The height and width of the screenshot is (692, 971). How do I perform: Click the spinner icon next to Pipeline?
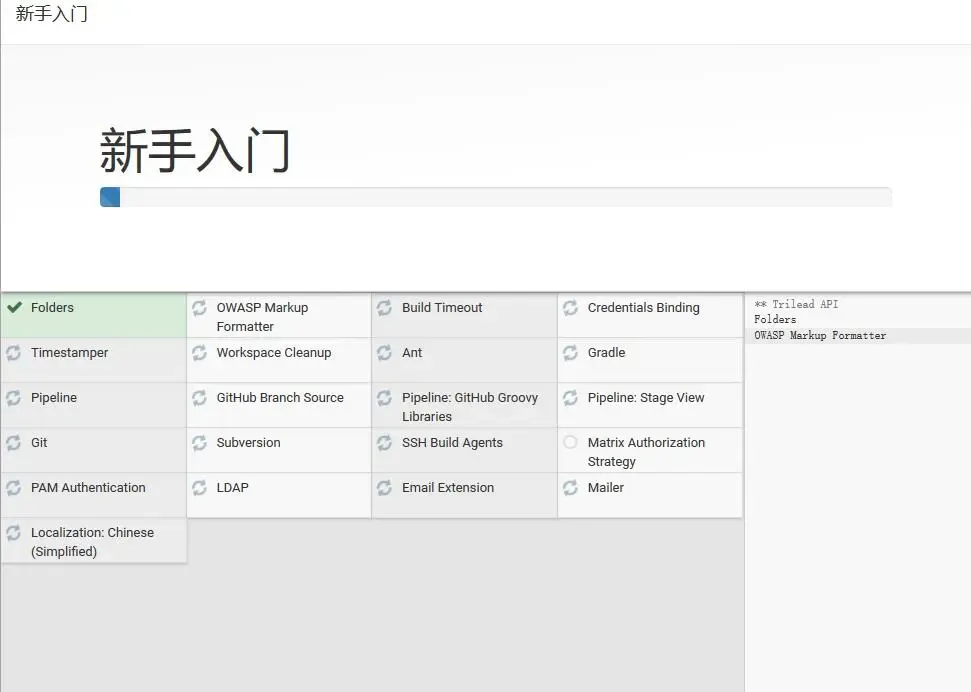(13, 397)
